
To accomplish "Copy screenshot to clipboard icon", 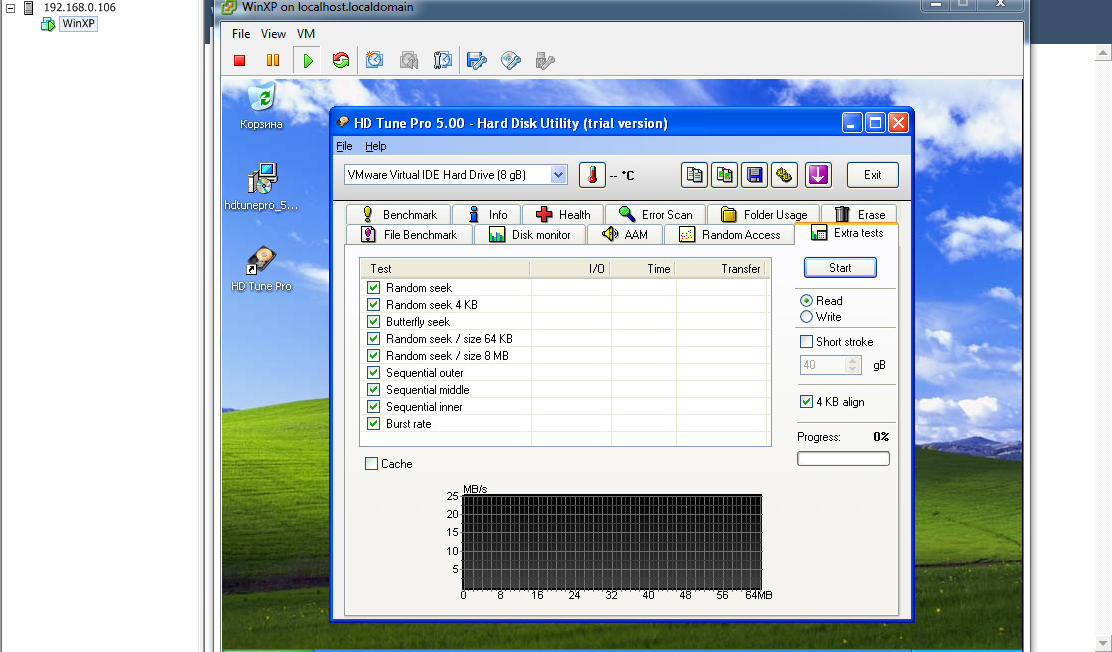I will pos(725,175).
